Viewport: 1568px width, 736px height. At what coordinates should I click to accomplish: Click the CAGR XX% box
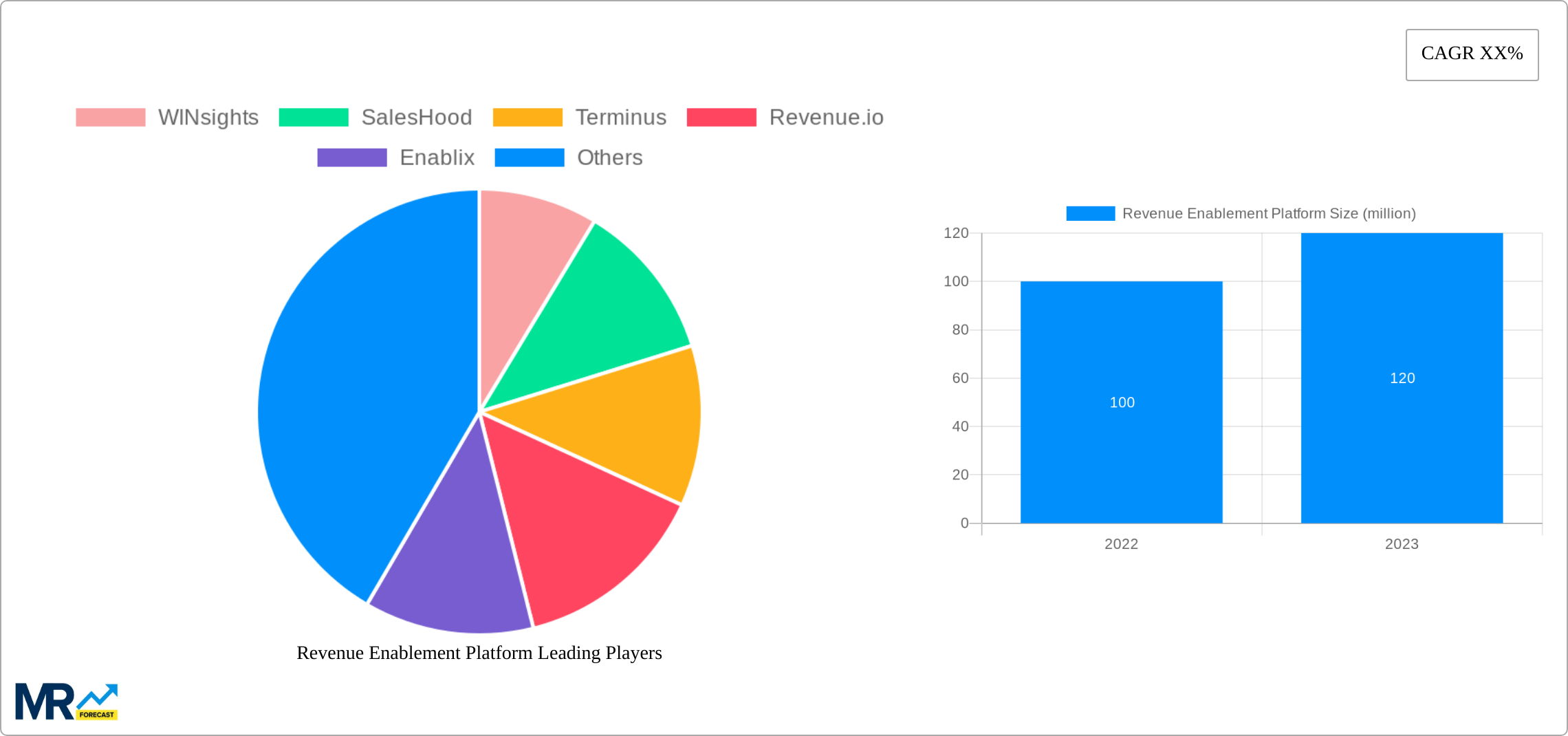click(x=1471, y=54)
